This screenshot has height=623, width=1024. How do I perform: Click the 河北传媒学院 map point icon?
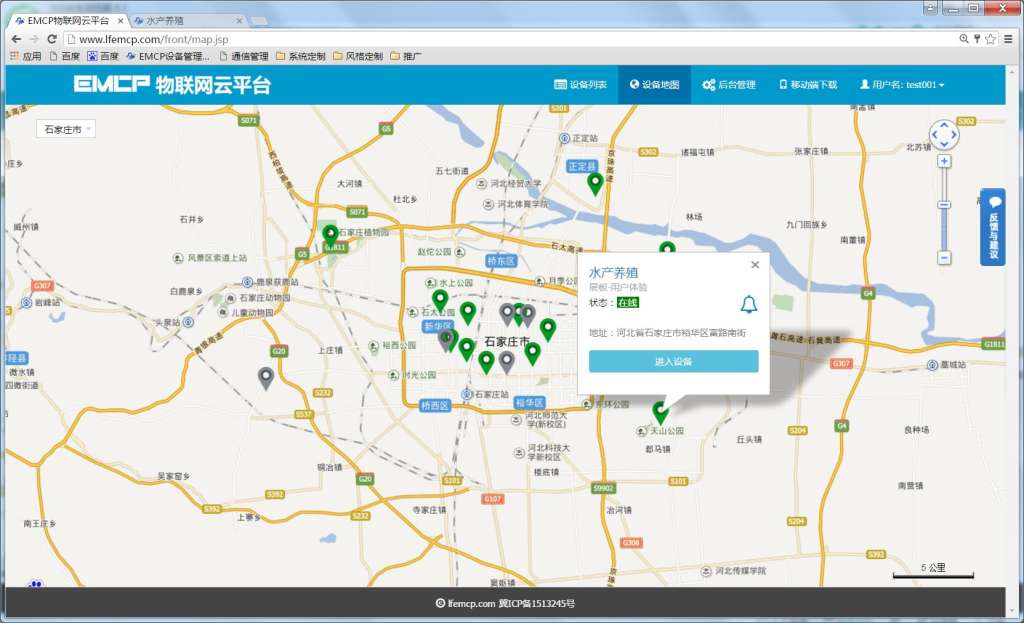click(706, 571)
